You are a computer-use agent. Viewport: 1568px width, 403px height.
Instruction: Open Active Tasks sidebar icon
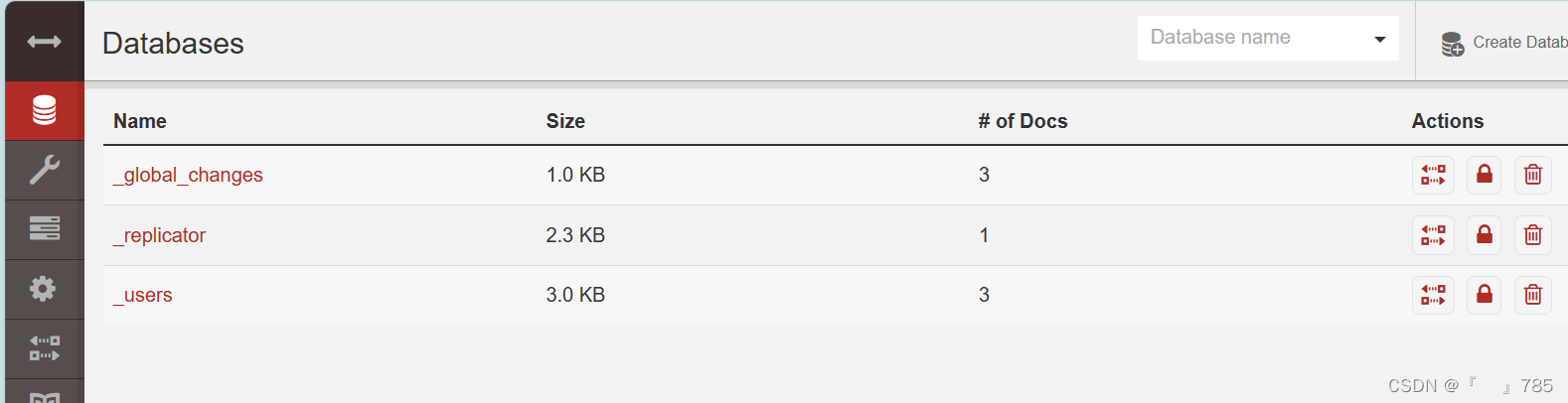pyautogui.click(x=44, y=229)
